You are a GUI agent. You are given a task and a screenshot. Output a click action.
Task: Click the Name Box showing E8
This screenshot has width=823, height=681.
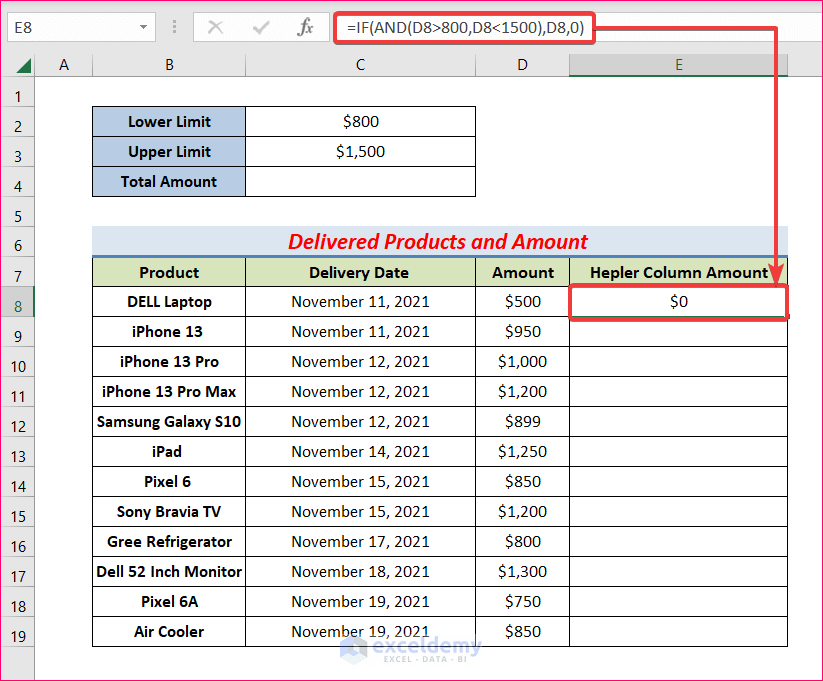coord(81,27)
